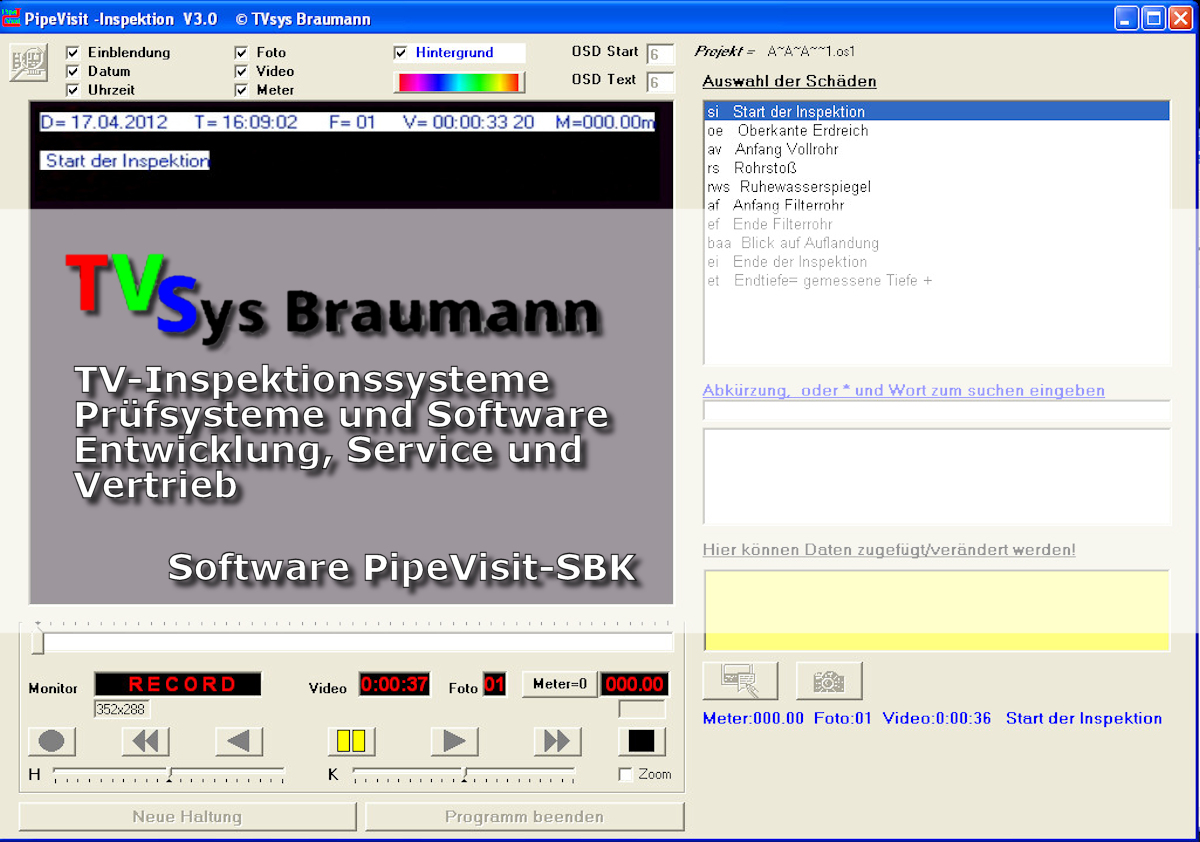Stop with the black square button
This screenshot has height=842, width=1200.
click(x=642, y=741)
